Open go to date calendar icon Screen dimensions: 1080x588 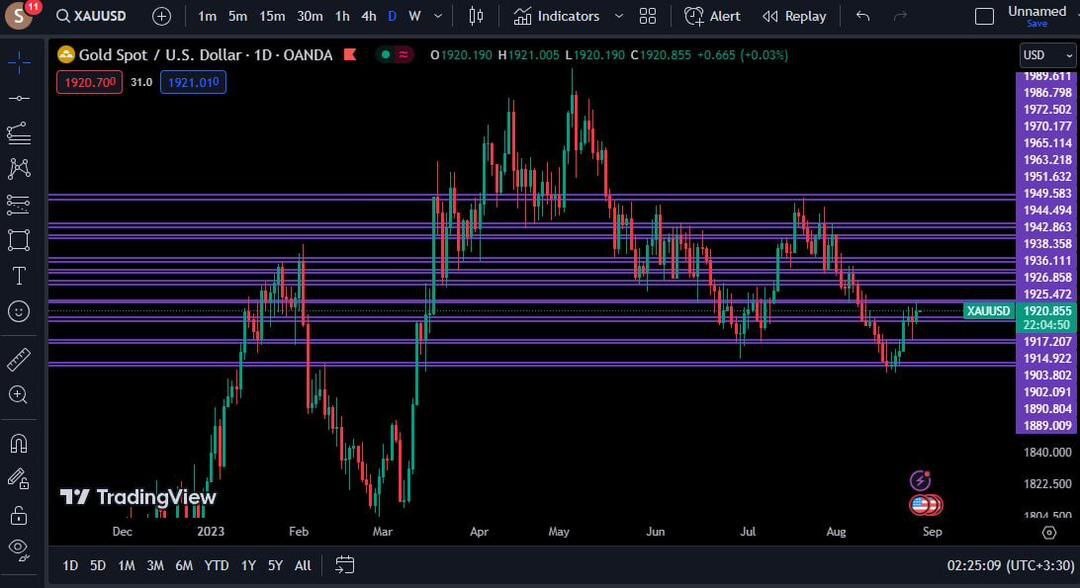[344, 565]
